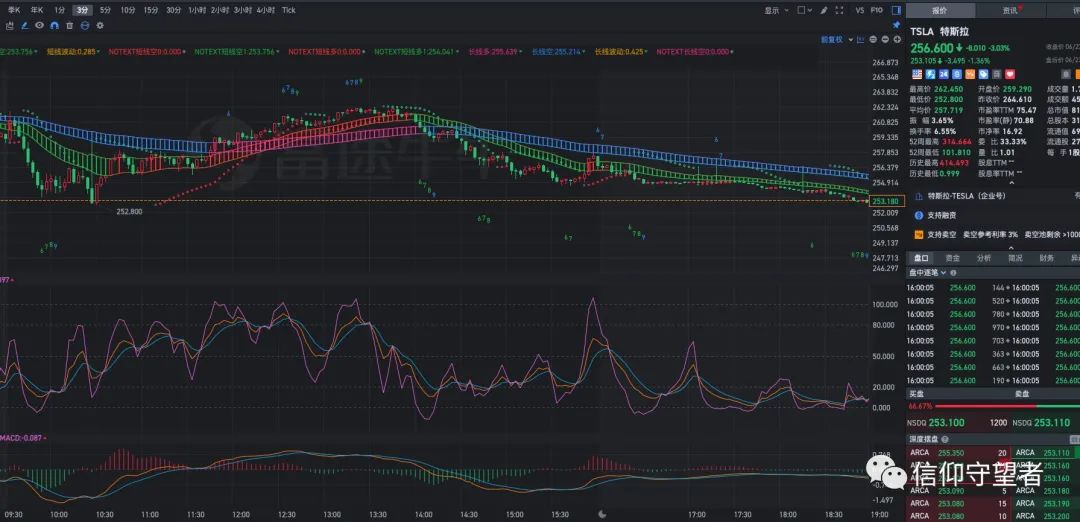Delete drawings with the trash icon
This screenshot has height=522, width=1080.
click(x=70, y=25)
